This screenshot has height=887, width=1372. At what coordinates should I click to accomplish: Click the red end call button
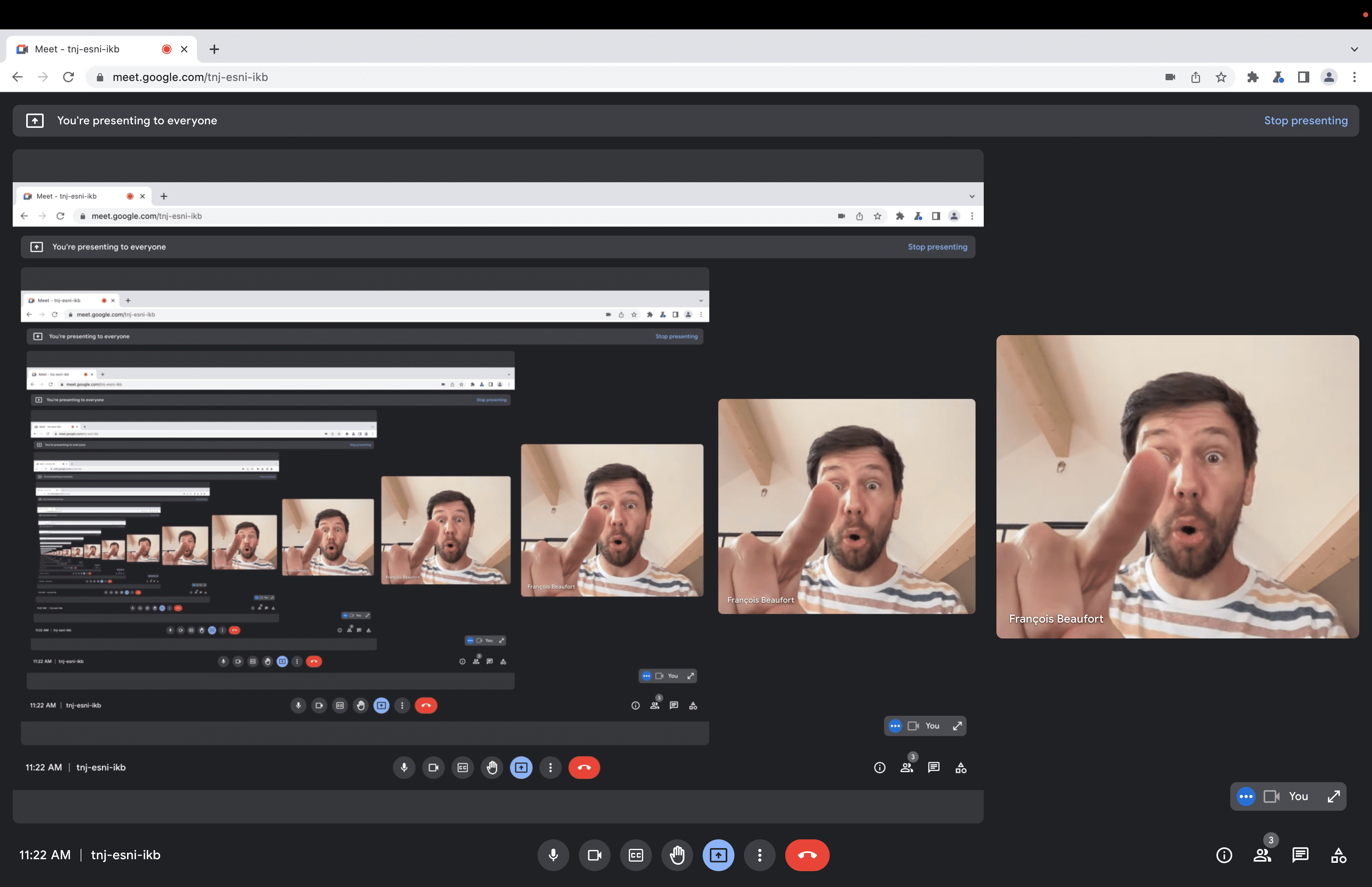pyautogui.click(x=808, y=855)
